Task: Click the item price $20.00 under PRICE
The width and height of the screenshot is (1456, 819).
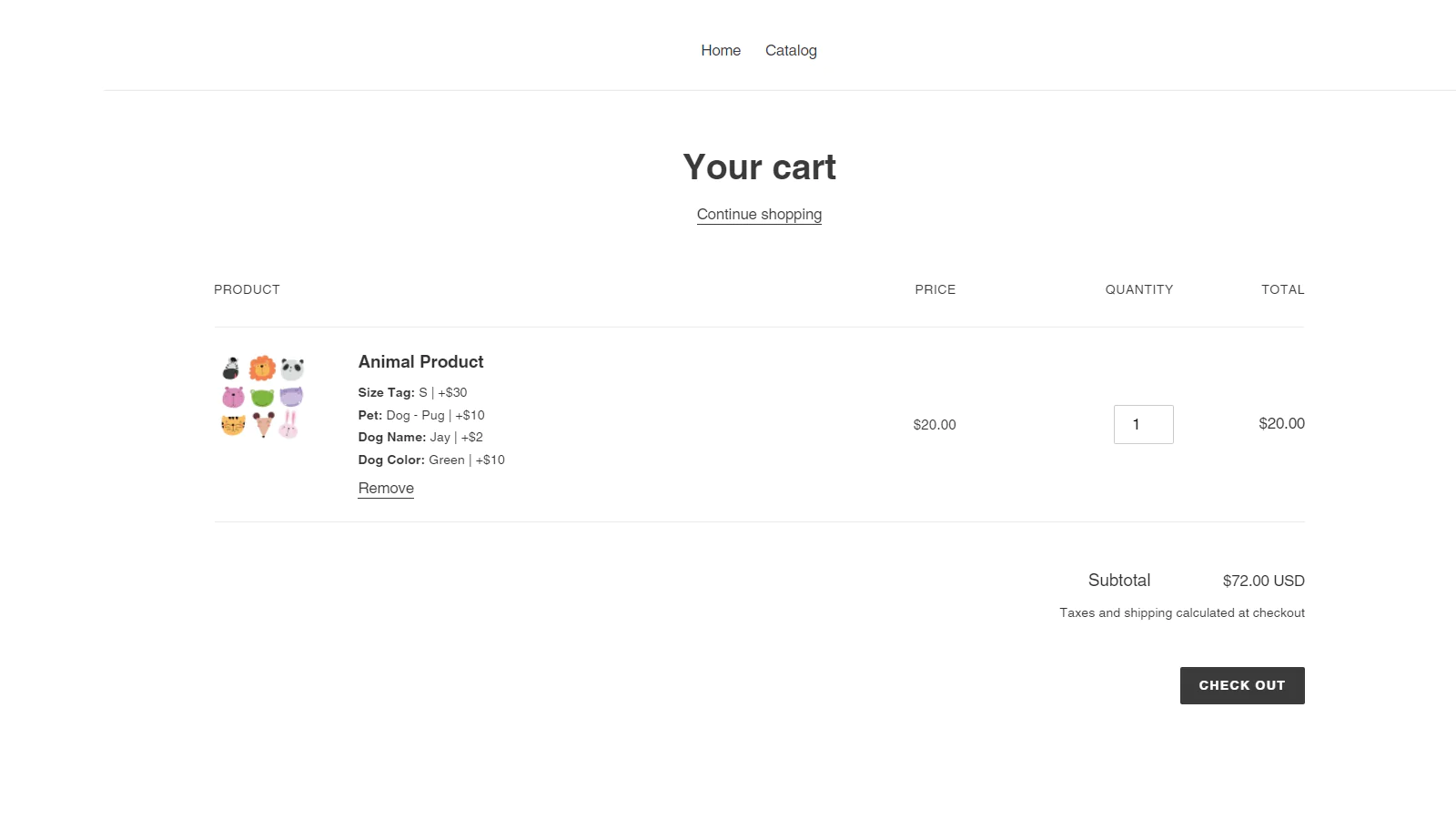Action: pyautogui.click(x=935, y=425)
